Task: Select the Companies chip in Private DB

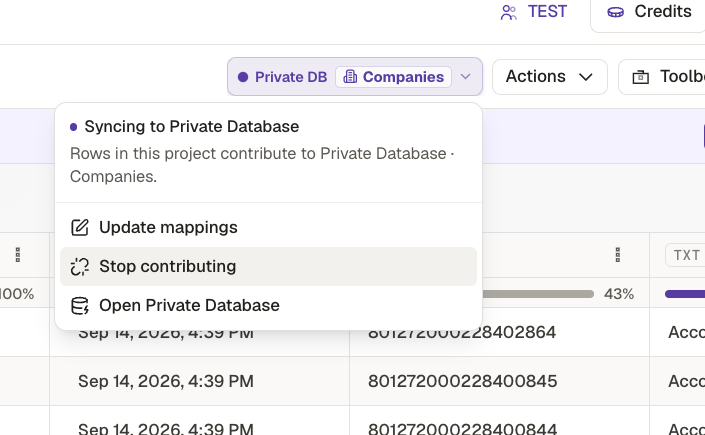Action: click(x=393, y=77)
